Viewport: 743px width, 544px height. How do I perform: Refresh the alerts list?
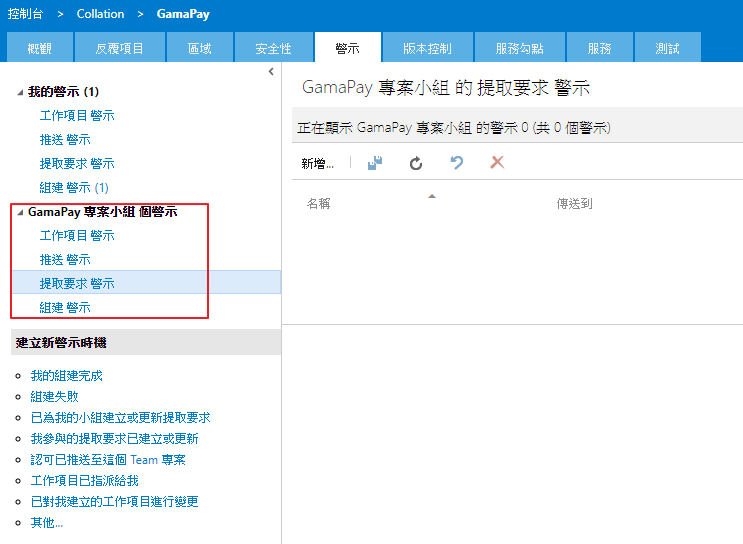coord(416,163)
